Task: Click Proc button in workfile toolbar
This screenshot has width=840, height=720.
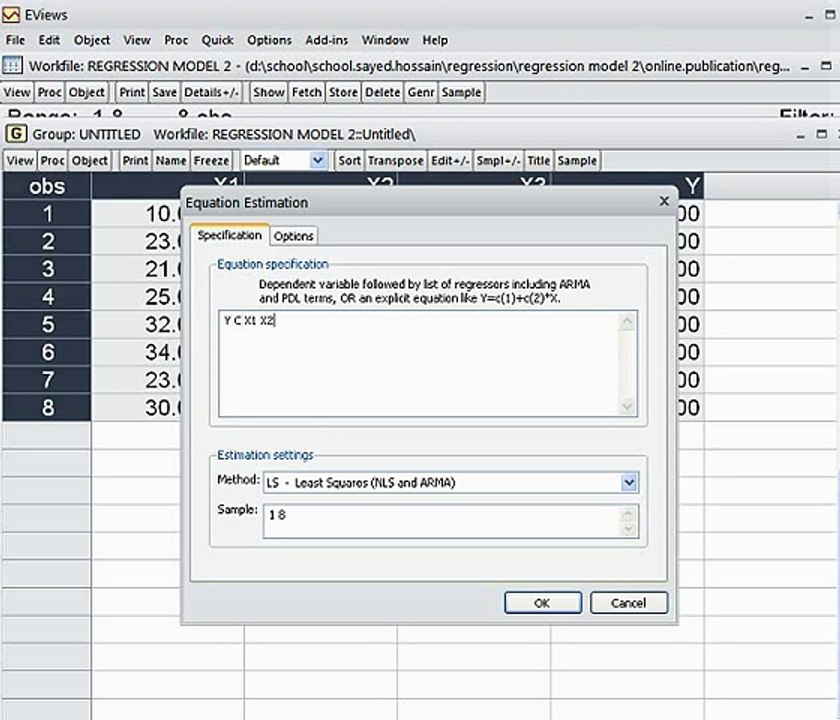Action: pyautogui.click(x=50, y=92)
